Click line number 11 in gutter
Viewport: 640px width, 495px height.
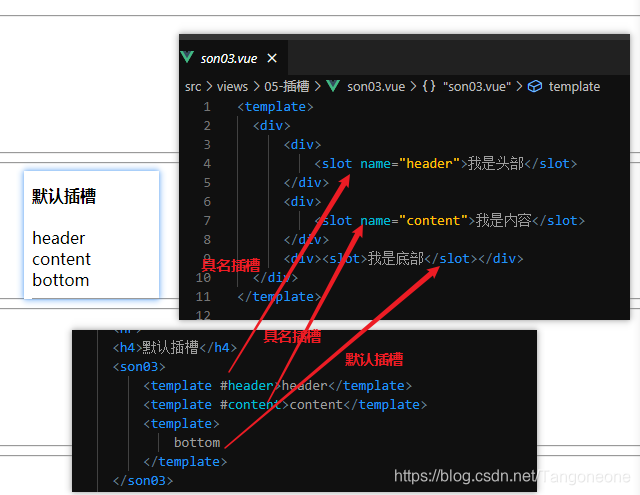tap(203, 297)
